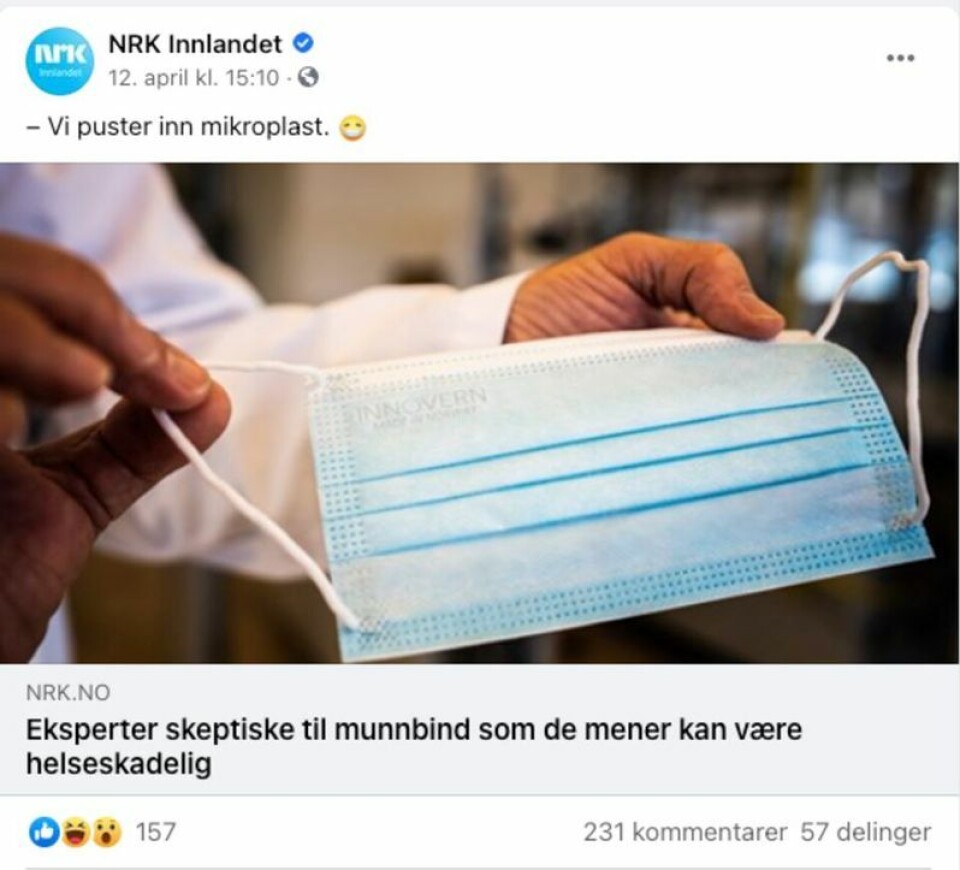Click the NRK.NO source domain label

pos(68,692)
